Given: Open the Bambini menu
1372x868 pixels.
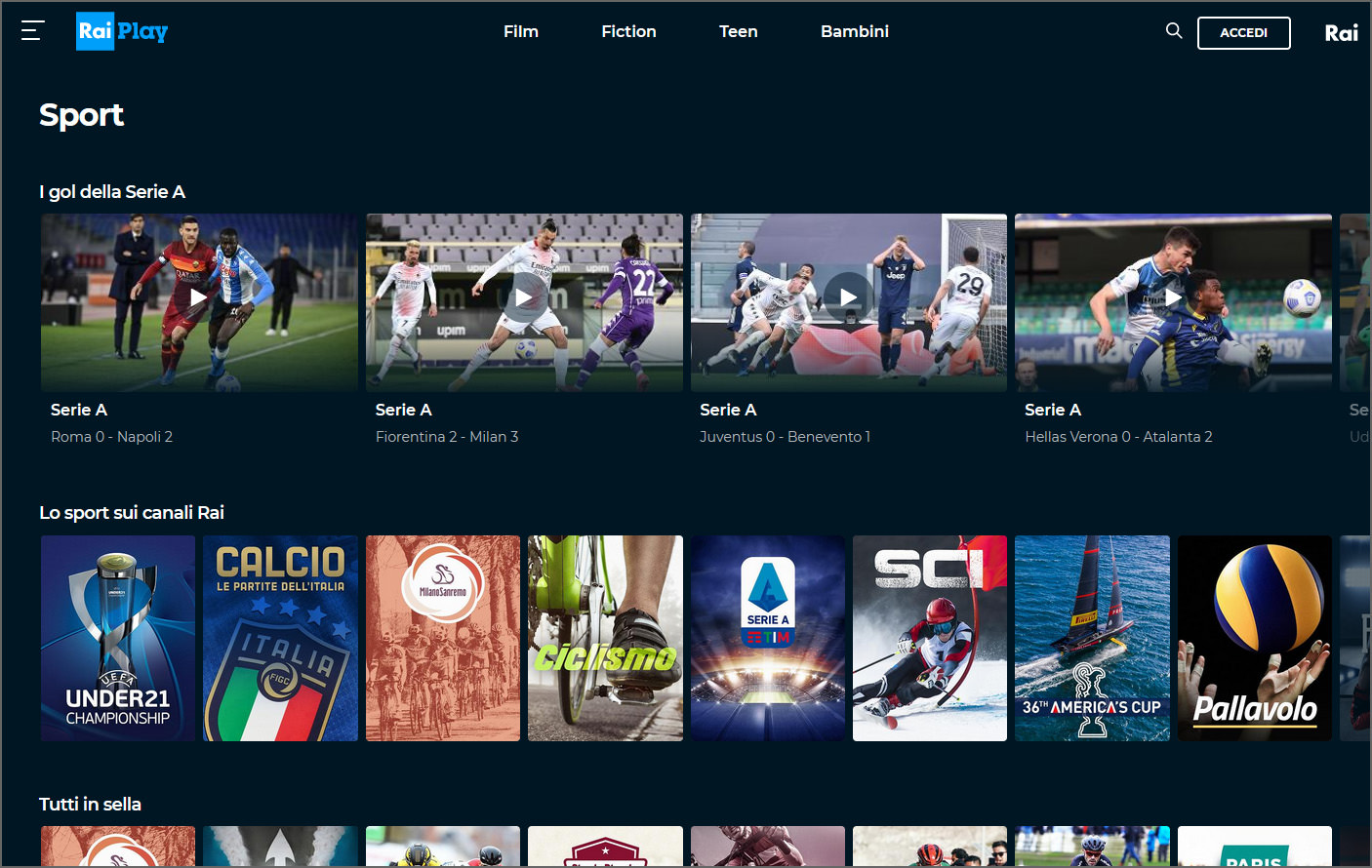Looking at the screenshot, I should click(x=855, y=31).
